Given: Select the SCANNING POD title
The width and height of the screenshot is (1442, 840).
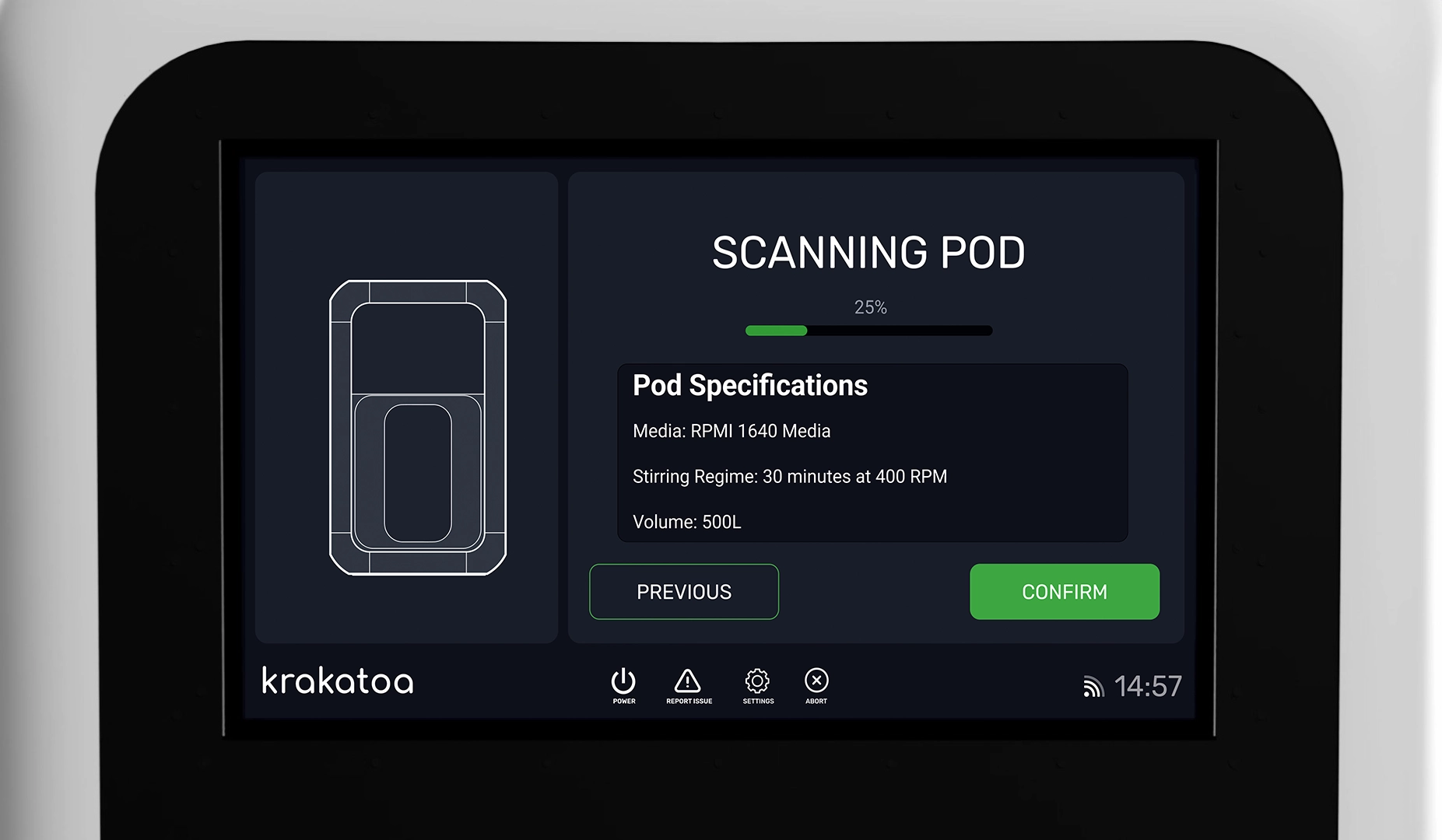Looking at the screenshot, I should 869,252.
